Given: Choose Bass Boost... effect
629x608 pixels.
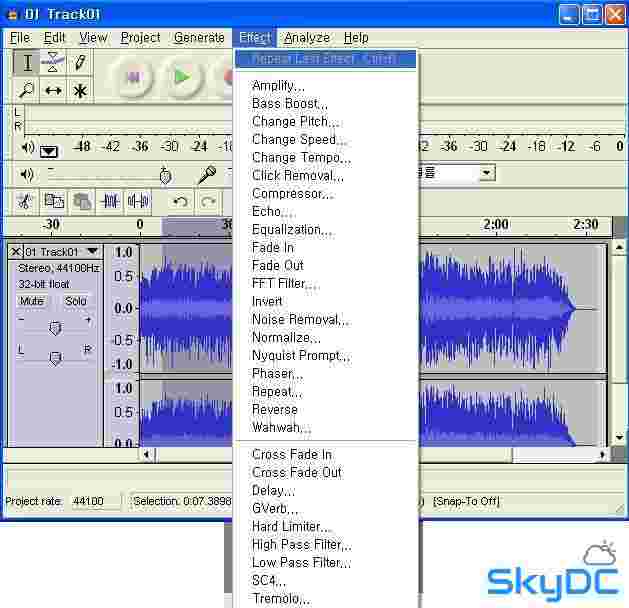Looking at the screenshot, I should [x=325, y=103].
